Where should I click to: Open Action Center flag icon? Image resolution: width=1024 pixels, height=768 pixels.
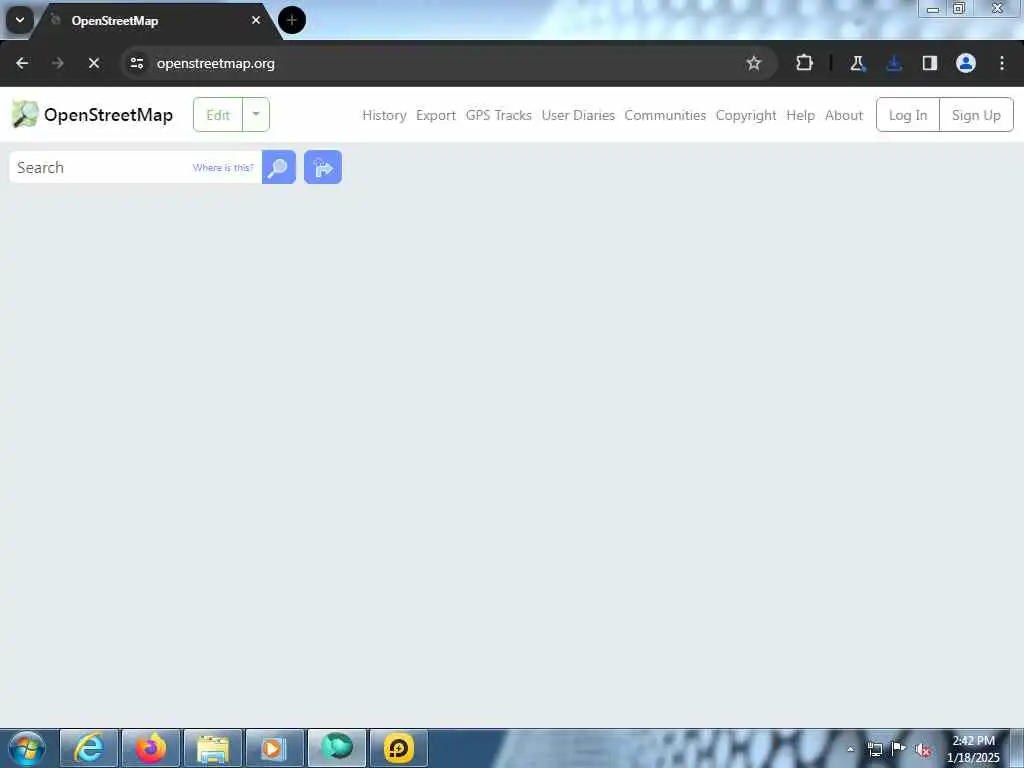pos(899,749)
